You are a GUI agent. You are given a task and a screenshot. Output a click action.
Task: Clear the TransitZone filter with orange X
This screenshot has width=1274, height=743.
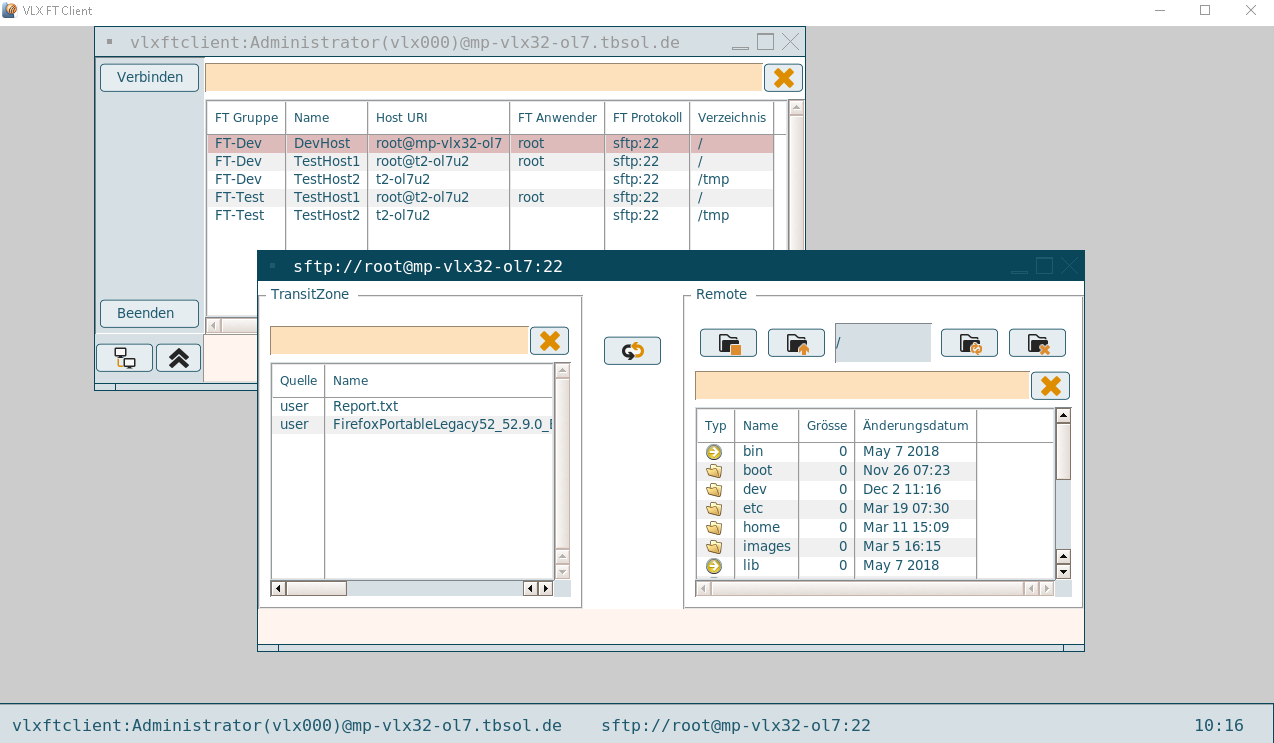coord(549,341)
